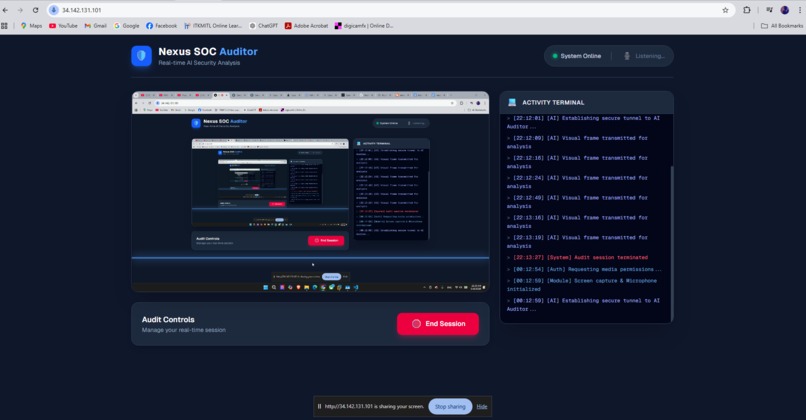Click the System Online label
The height and width of the screenshot is (420, 806).
point(580,56)
